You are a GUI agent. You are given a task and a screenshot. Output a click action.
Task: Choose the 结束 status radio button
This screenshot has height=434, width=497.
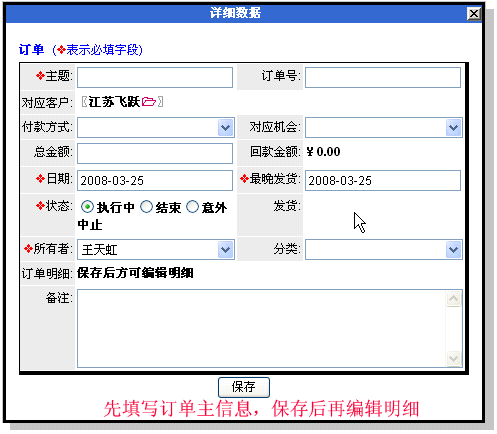click(146, 207)
